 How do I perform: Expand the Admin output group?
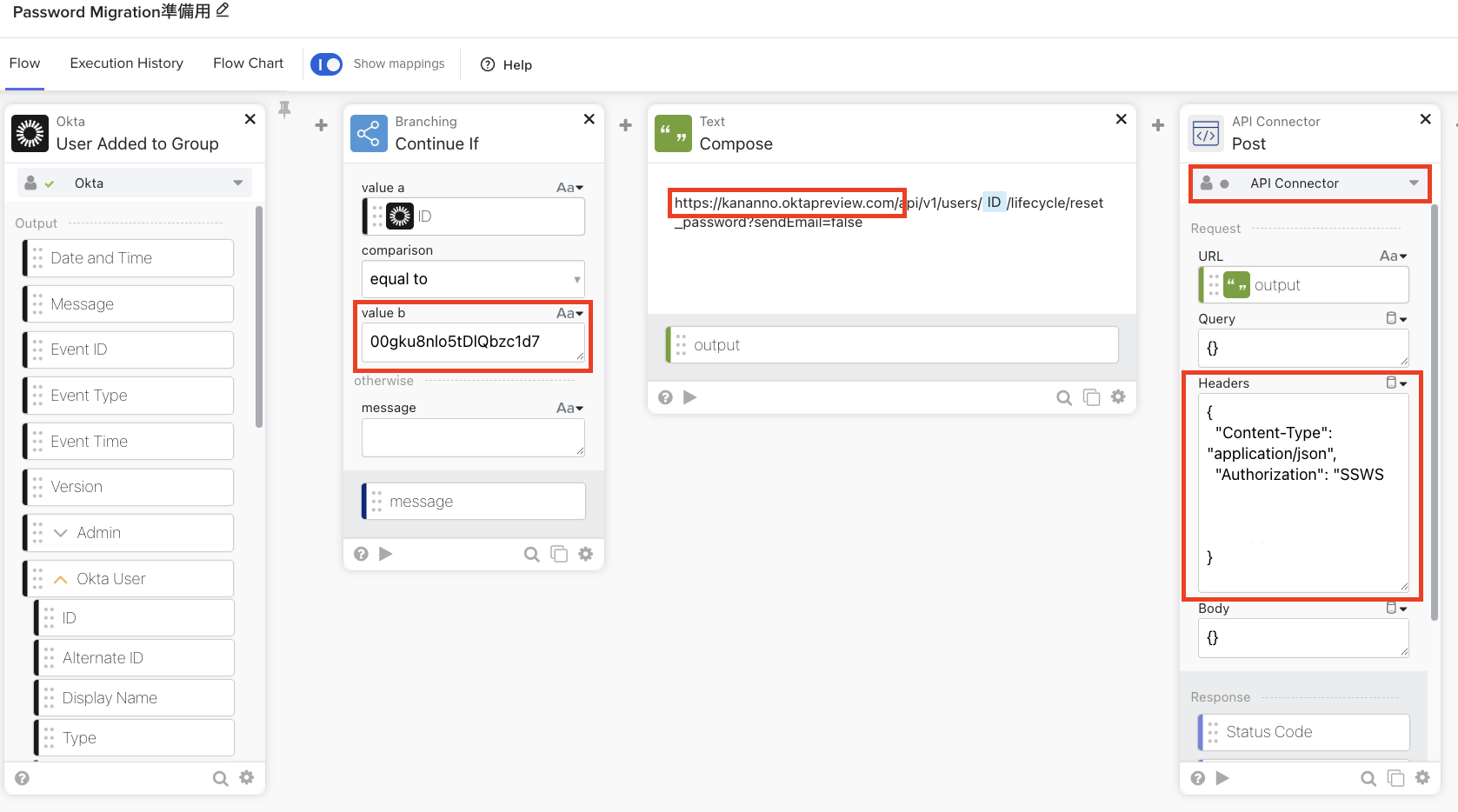pyautogui.click(x=61, y=533)
